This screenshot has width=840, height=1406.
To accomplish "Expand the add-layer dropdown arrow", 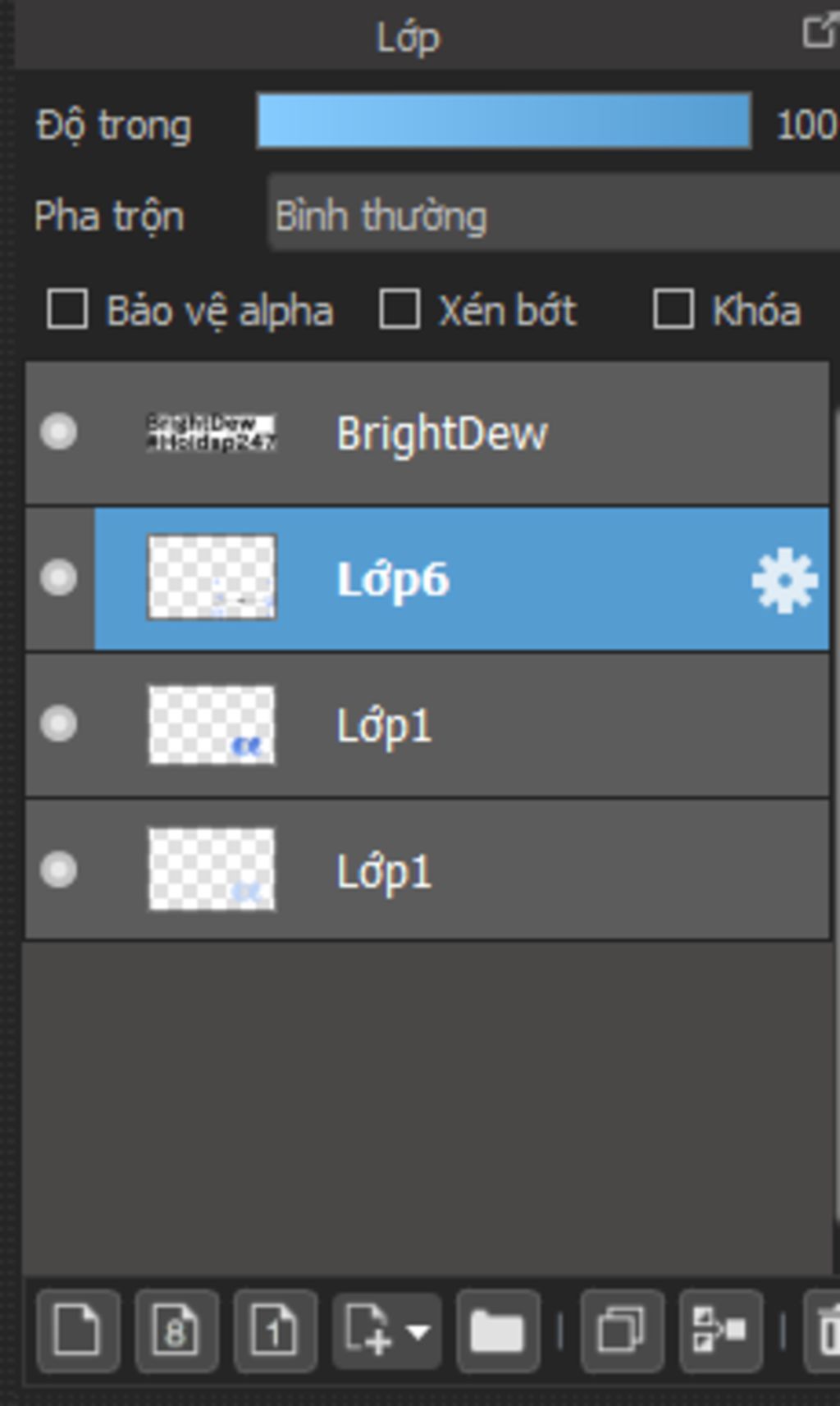I will point(418,1331).
